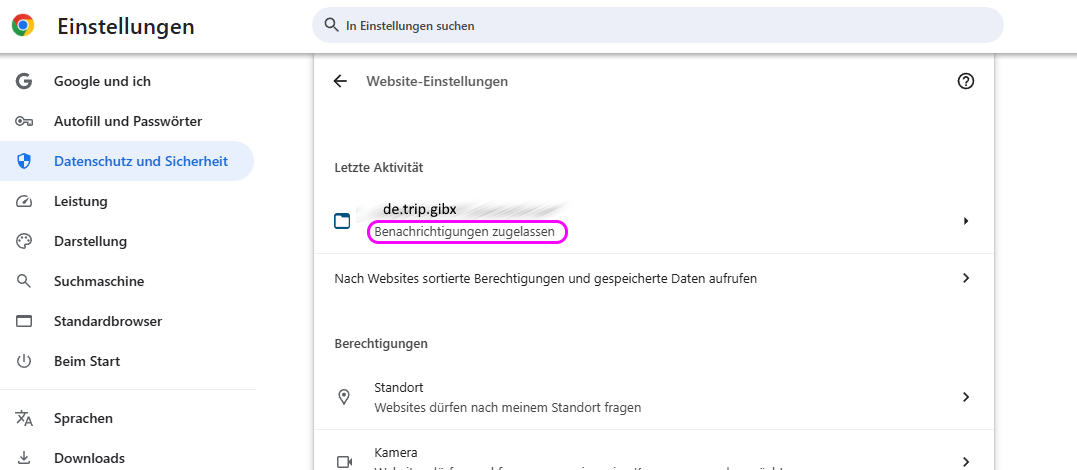Open help via the question mark icon
This screenshot has width=1077, height=470.
965,81
